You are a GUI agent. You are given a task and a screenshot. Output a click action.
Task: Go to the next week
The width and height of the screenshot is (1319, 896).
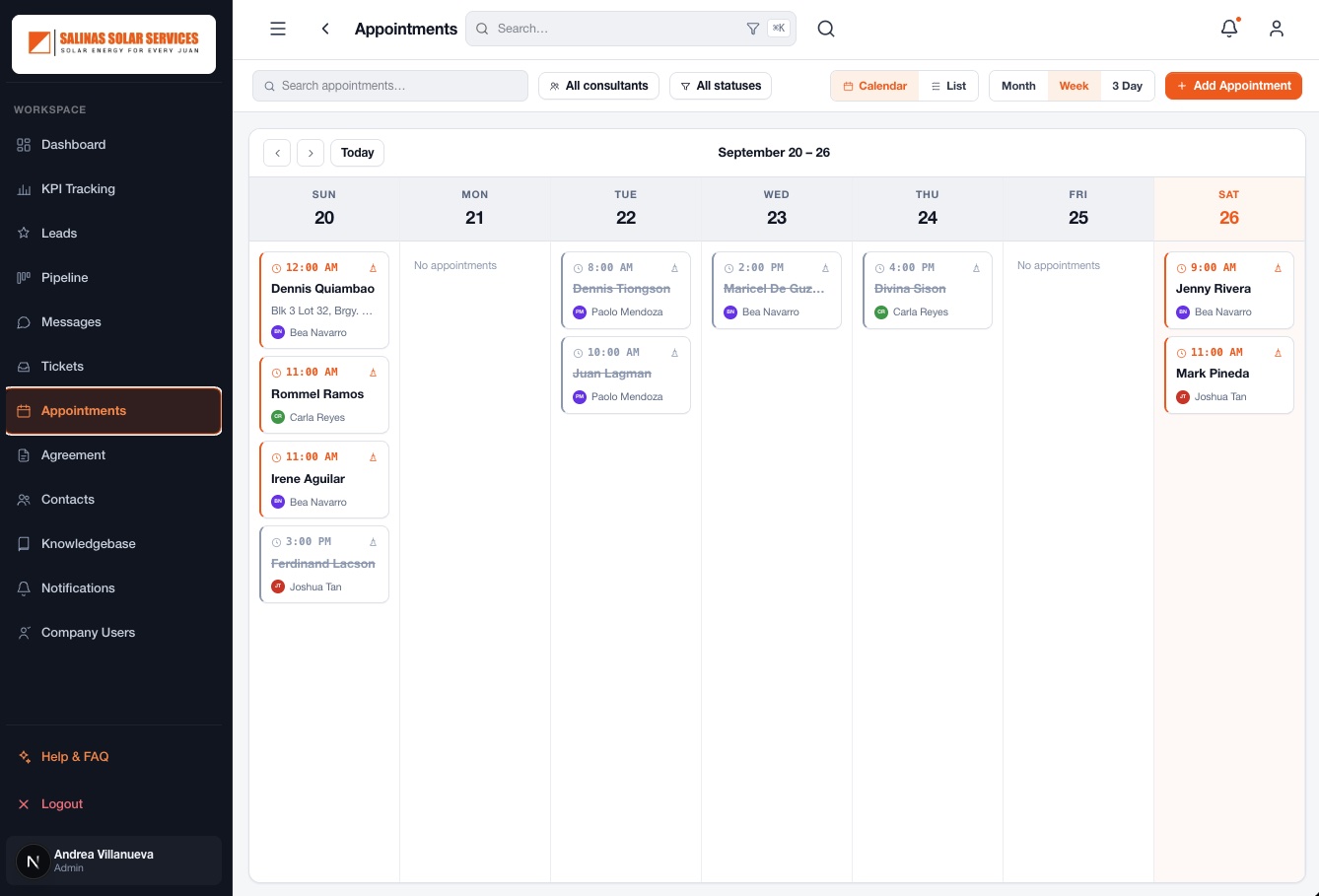[311, 153]
